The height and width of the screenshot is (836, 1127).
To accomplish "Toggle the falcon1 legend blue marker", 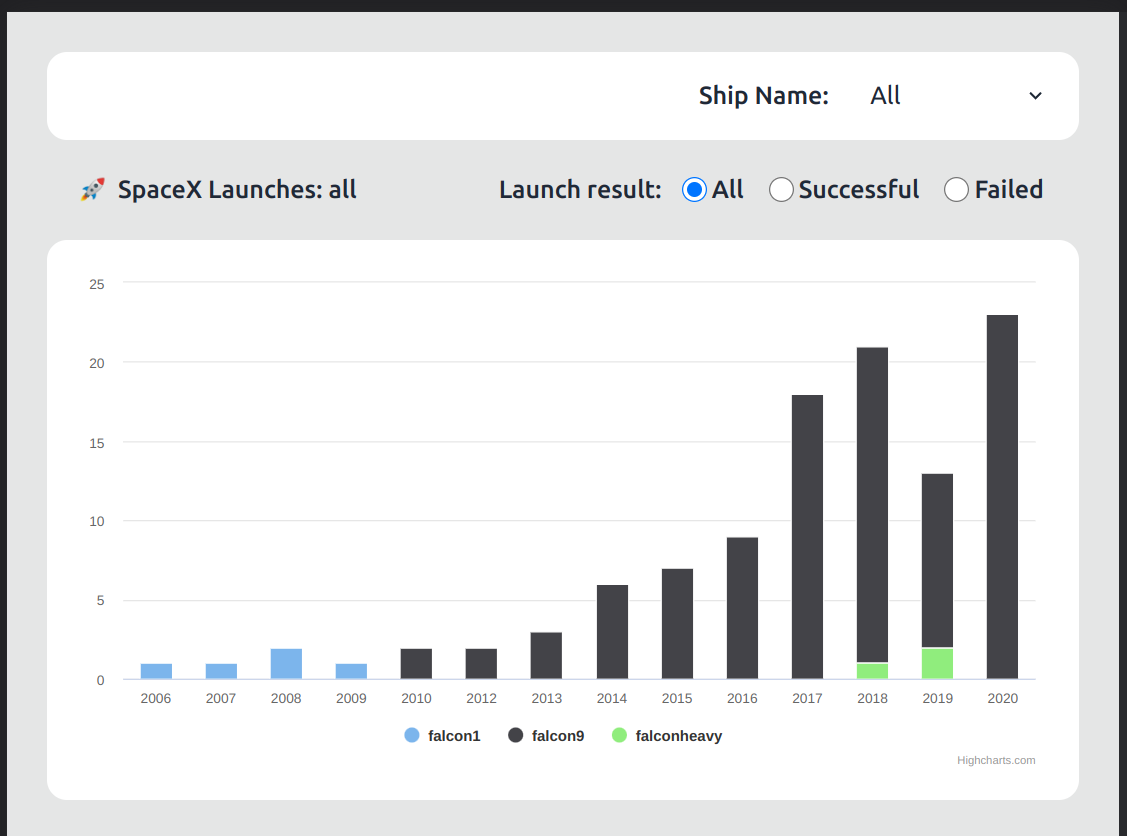I will click(412, 735).
